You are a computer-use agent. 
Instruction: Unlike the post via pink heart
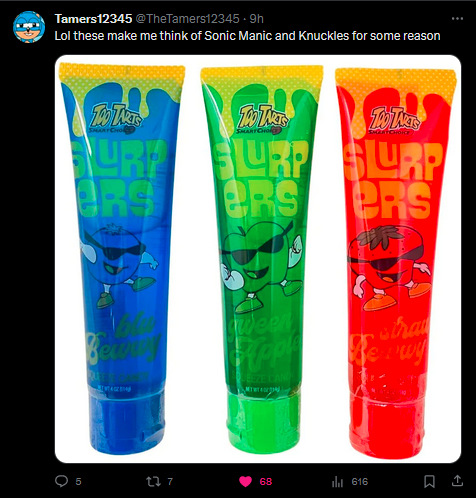[246, 481]
